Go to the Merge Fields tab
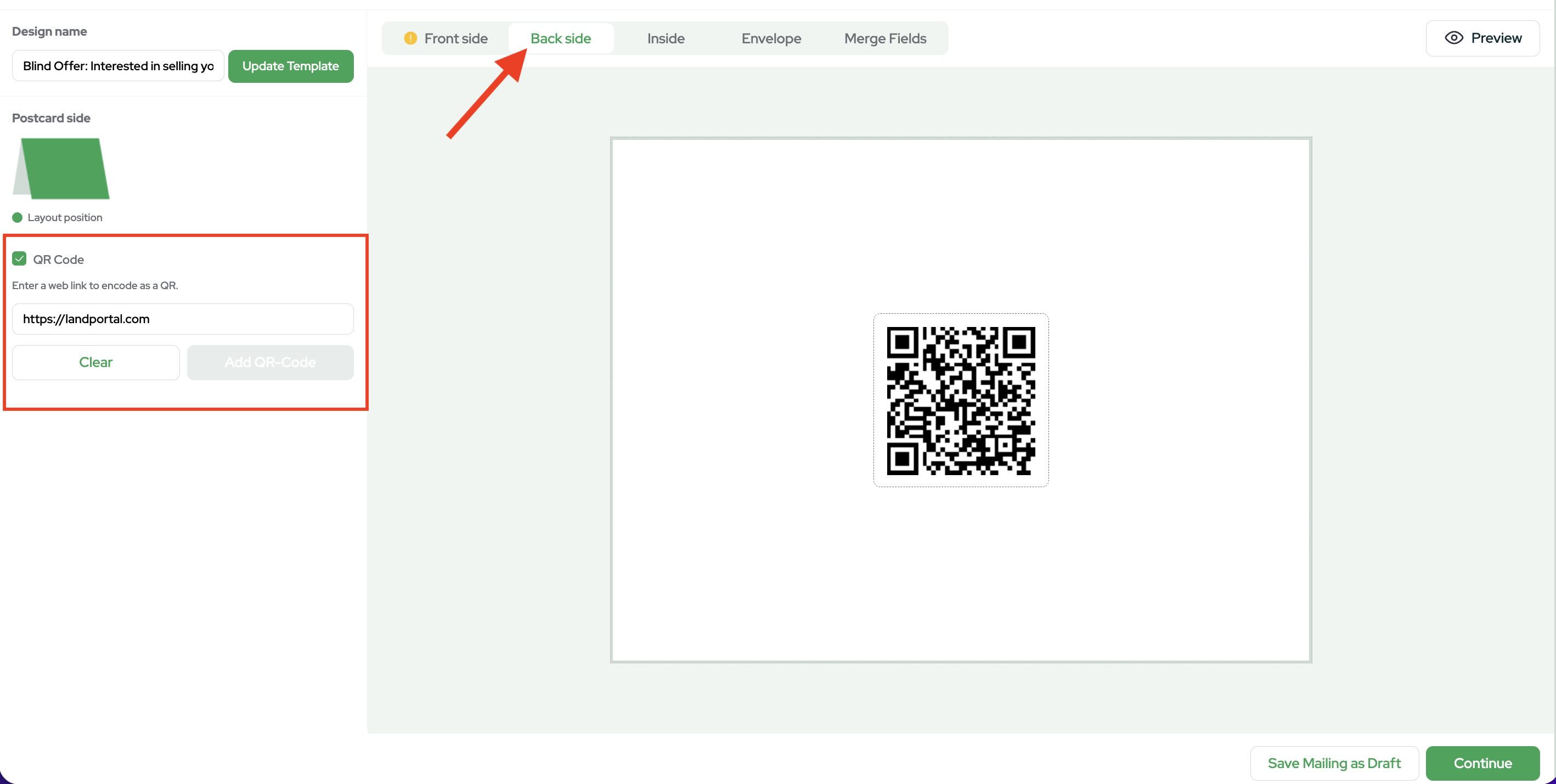The height and width of the screenshot is (784, 1556). coord(885,38)
